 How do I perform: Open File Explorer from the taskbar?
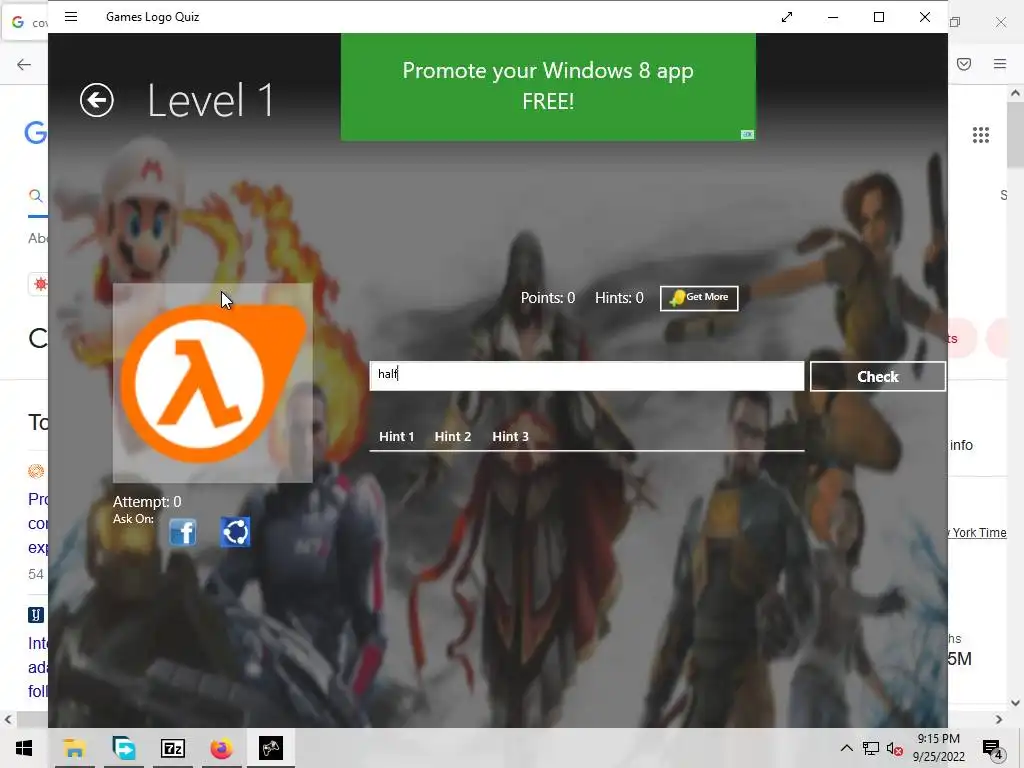pos(74,748)
